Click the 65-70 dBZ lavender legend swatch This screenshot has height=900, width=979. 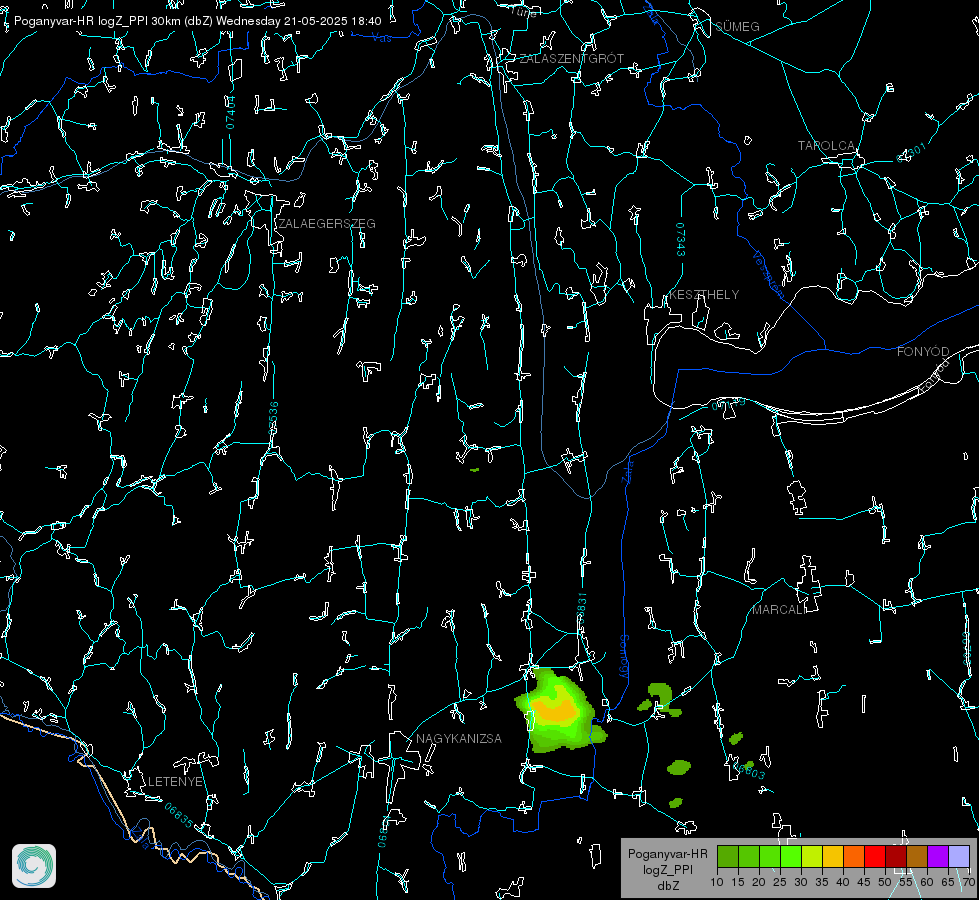958,856
